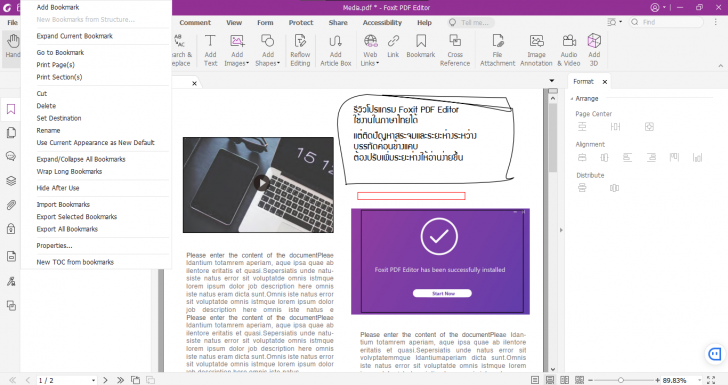Screen dimensions: 728x385
Task: Open the Bookmarks side panel
Action: click(11, 109)
